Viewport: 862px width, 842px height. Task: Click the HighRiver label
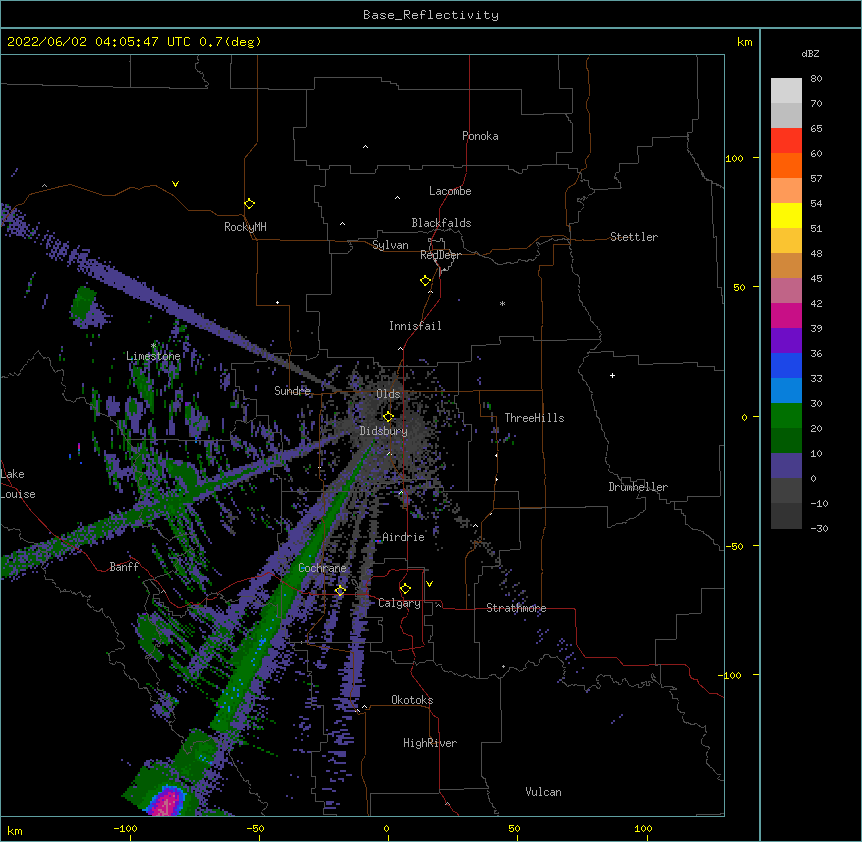pos(430,743)
